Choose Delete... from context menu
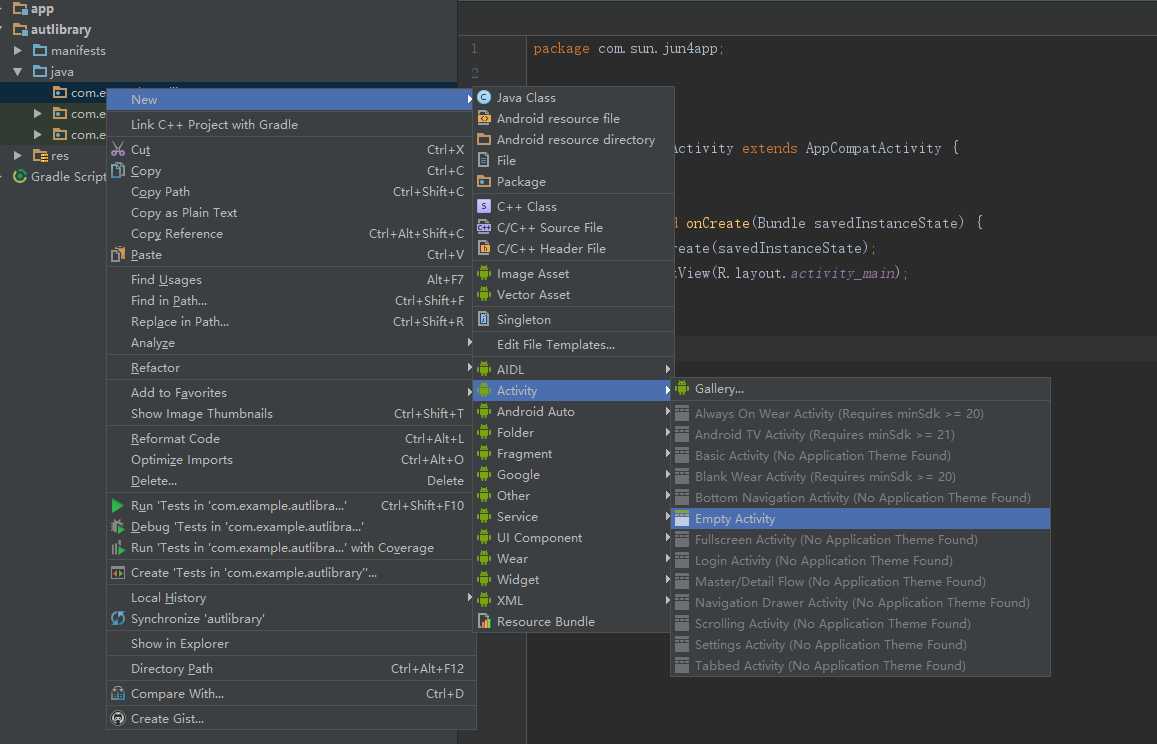This screenshot has width=1157, height=744. pyautogui.click(x=291, y=480)
